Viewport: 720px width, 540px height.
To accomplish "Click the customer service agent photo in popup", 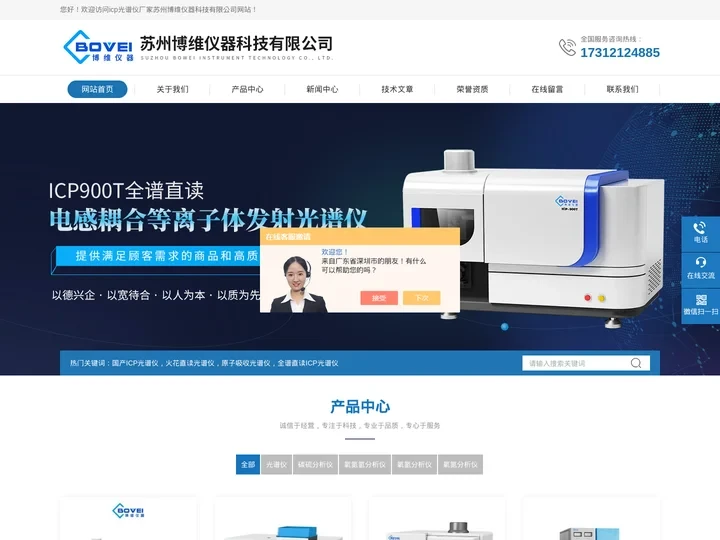I will [x=298, y=284].
